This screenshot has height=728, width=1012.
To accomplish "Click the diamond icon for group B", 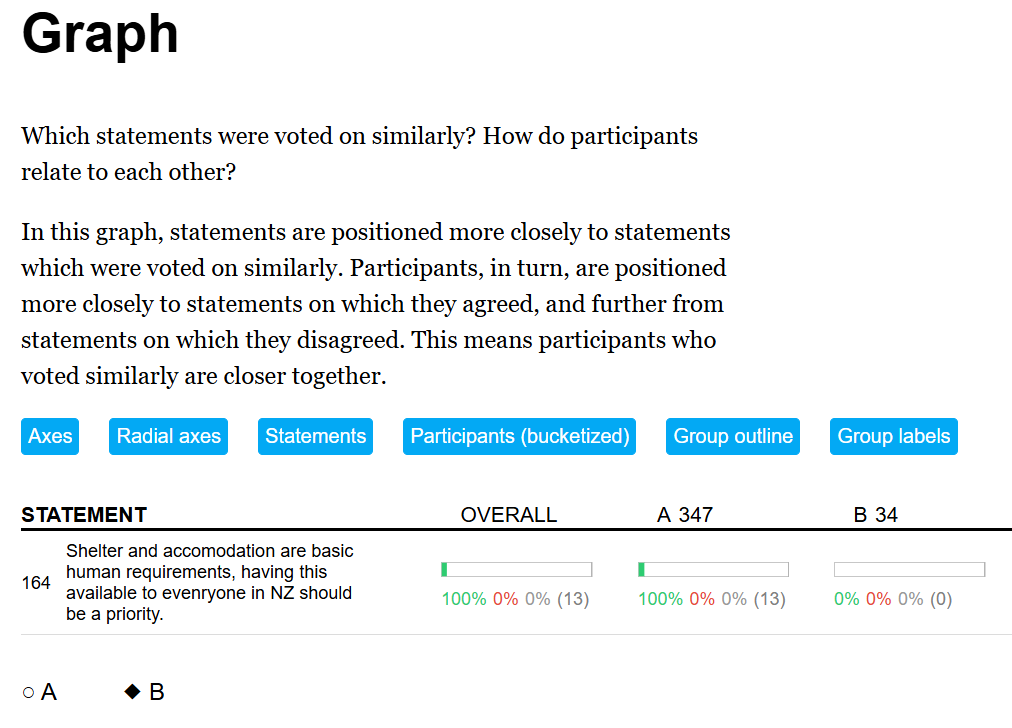I will tap(132, 691).
